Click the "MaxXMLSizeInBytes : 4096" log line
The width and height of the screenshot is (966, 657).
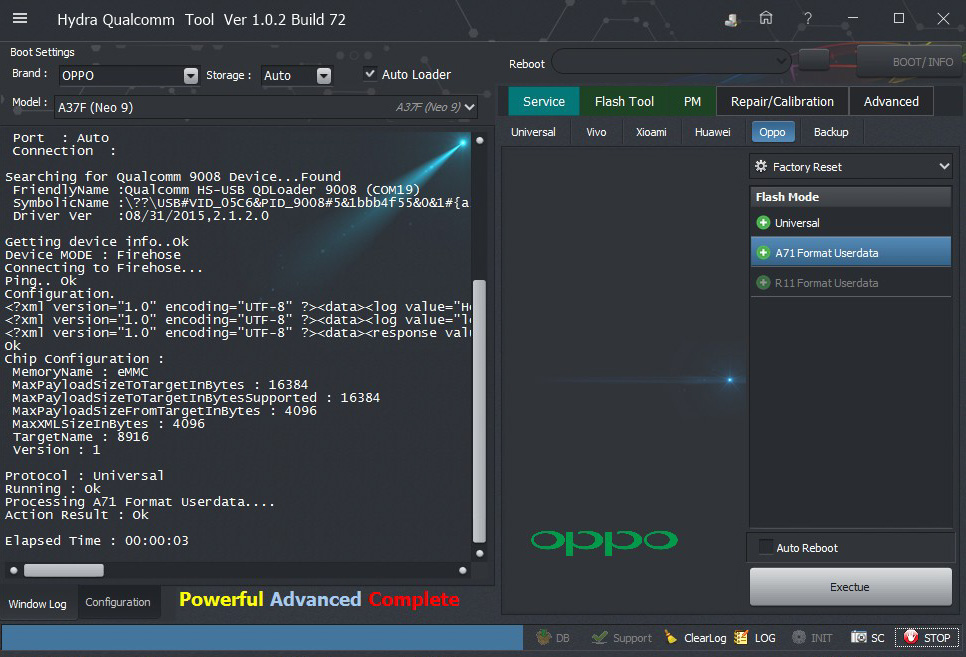click(108, 423)
